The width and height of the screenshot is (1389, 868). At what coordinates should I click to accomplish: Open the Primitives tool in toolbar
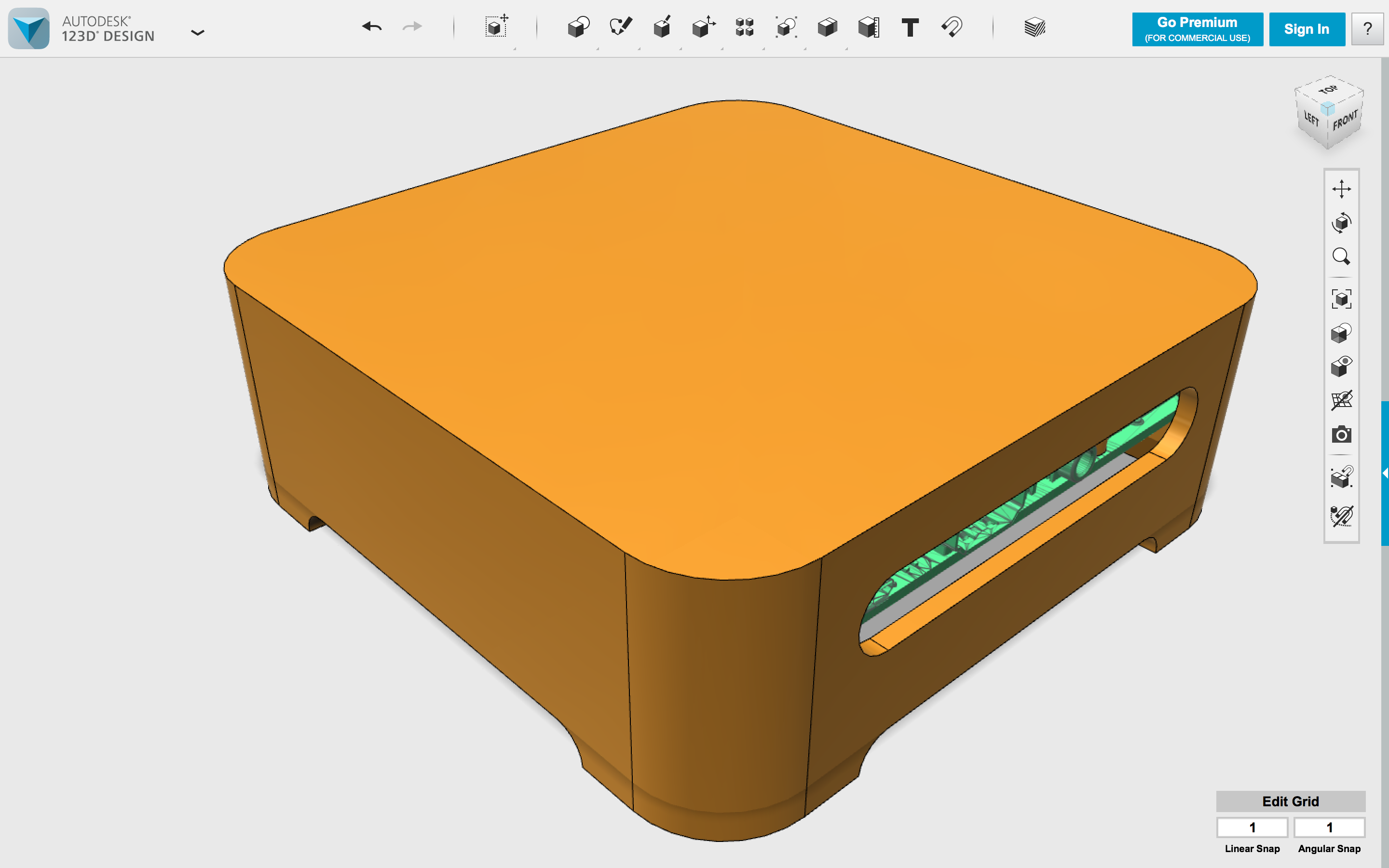pyautogui.click(x=579, y=27)
